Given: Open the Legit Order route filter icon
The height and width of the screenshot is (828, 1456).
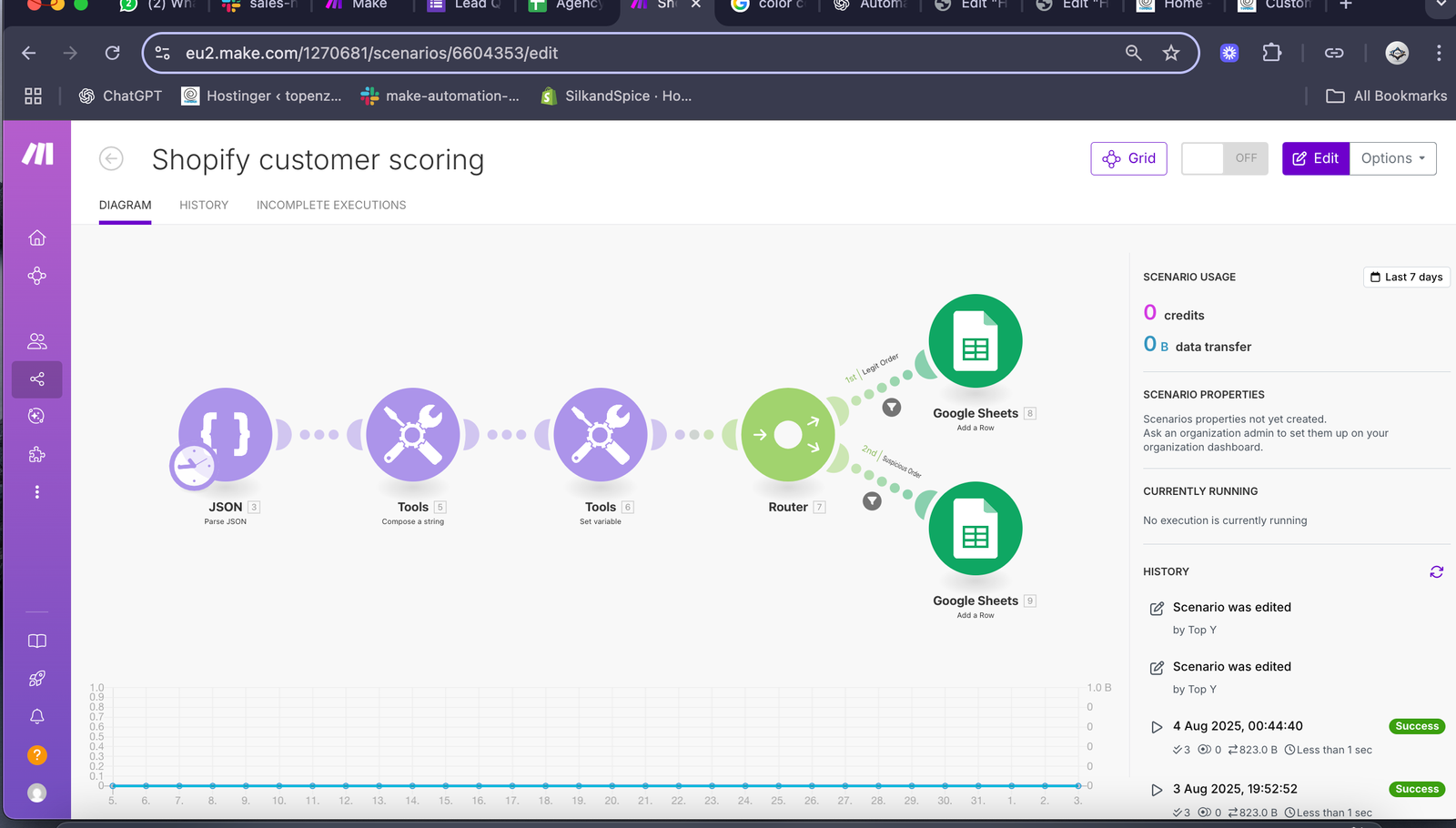Looking at the screenshot, I should (x=892, y=408).
